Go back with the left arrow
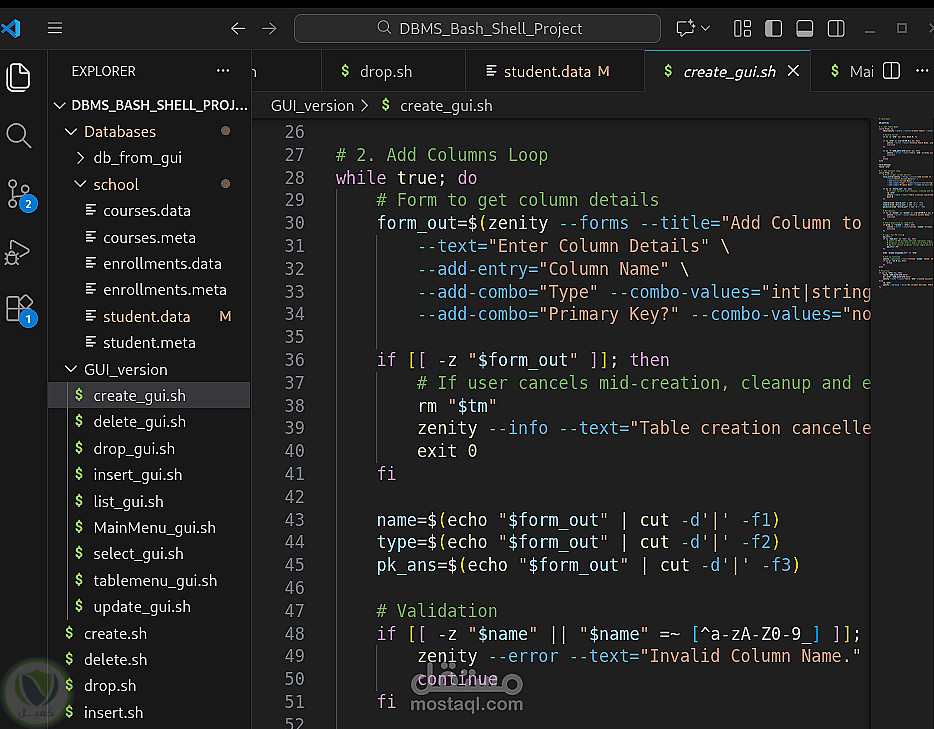The image size is (934, 729). [238, 28]
